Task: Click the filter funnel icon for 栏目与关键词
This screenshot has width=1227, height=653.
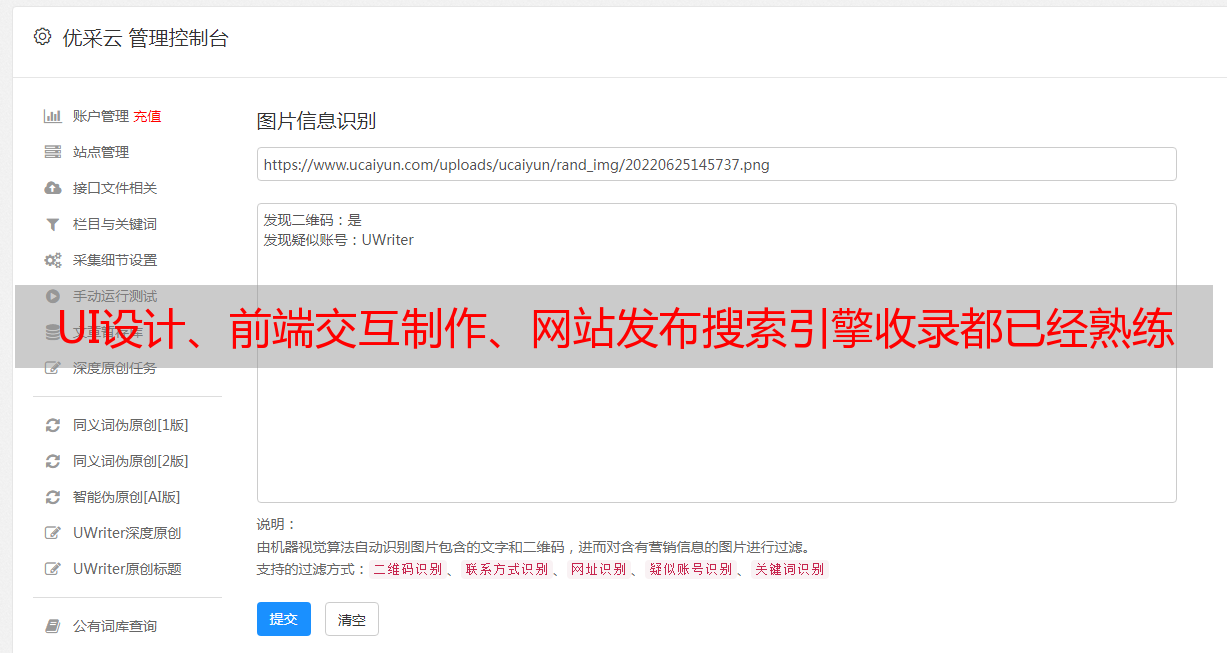Action: [53, 224]
